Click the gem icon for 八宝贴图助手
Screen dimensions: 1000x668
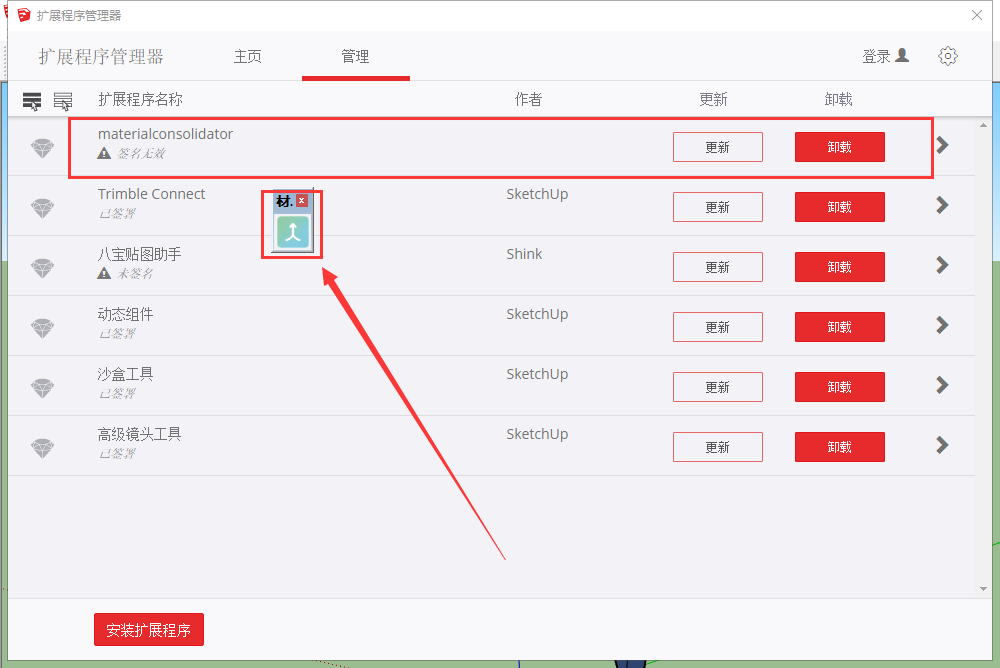(43, 268)
